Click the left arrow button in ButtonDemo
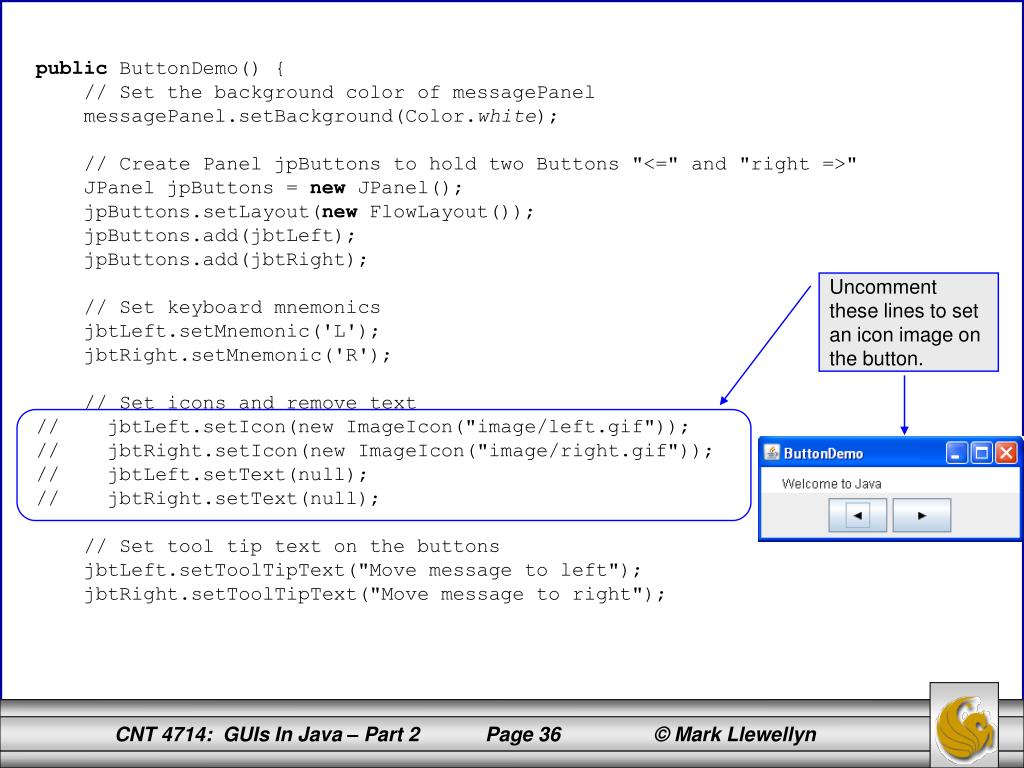 857,515
